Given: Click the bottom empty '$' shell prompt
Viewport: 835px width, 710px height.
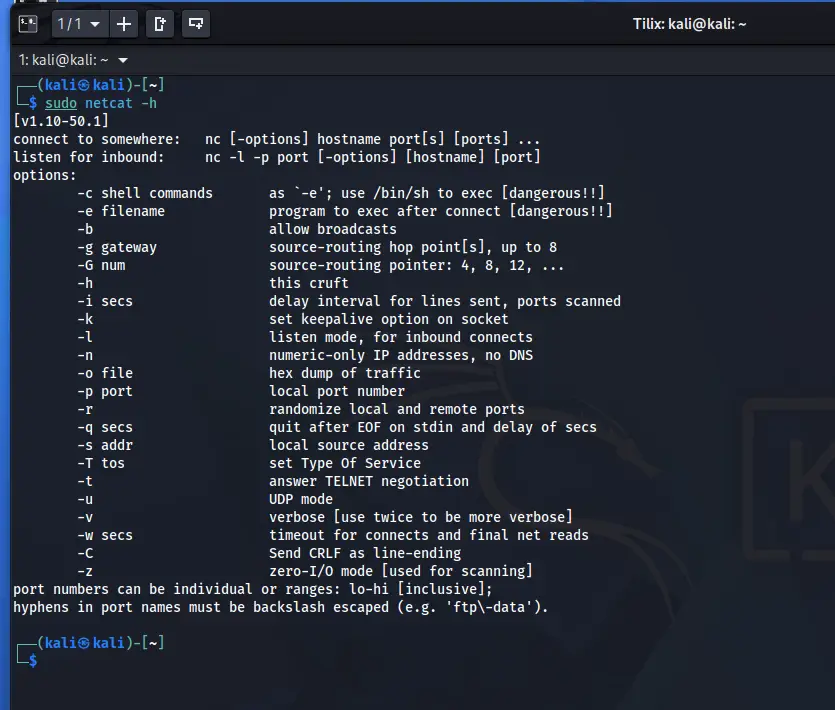Looking at the screenshot, I should pyautogui.click(x=33, y=661).
